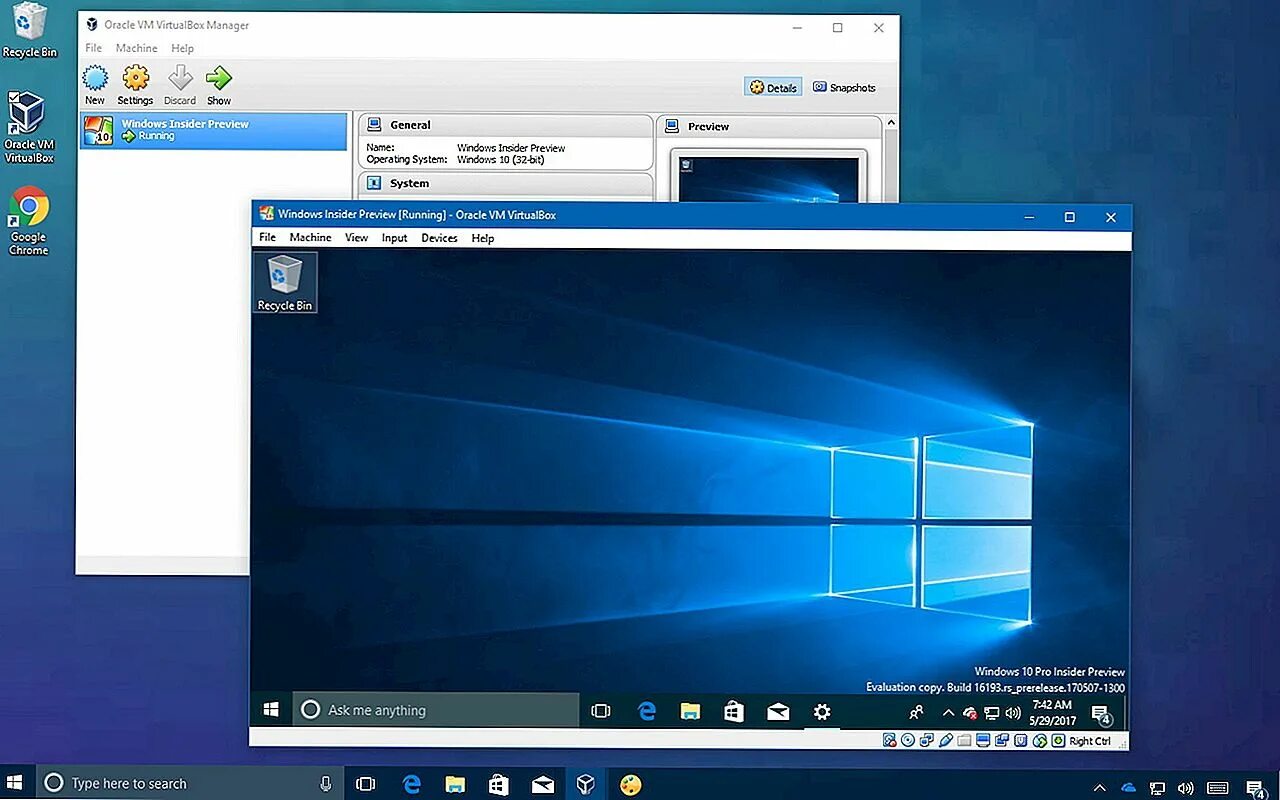Open Machine menu in VirtualBox Manager
This screenshot has height=800, width=1280.
(x=136, y=48)
